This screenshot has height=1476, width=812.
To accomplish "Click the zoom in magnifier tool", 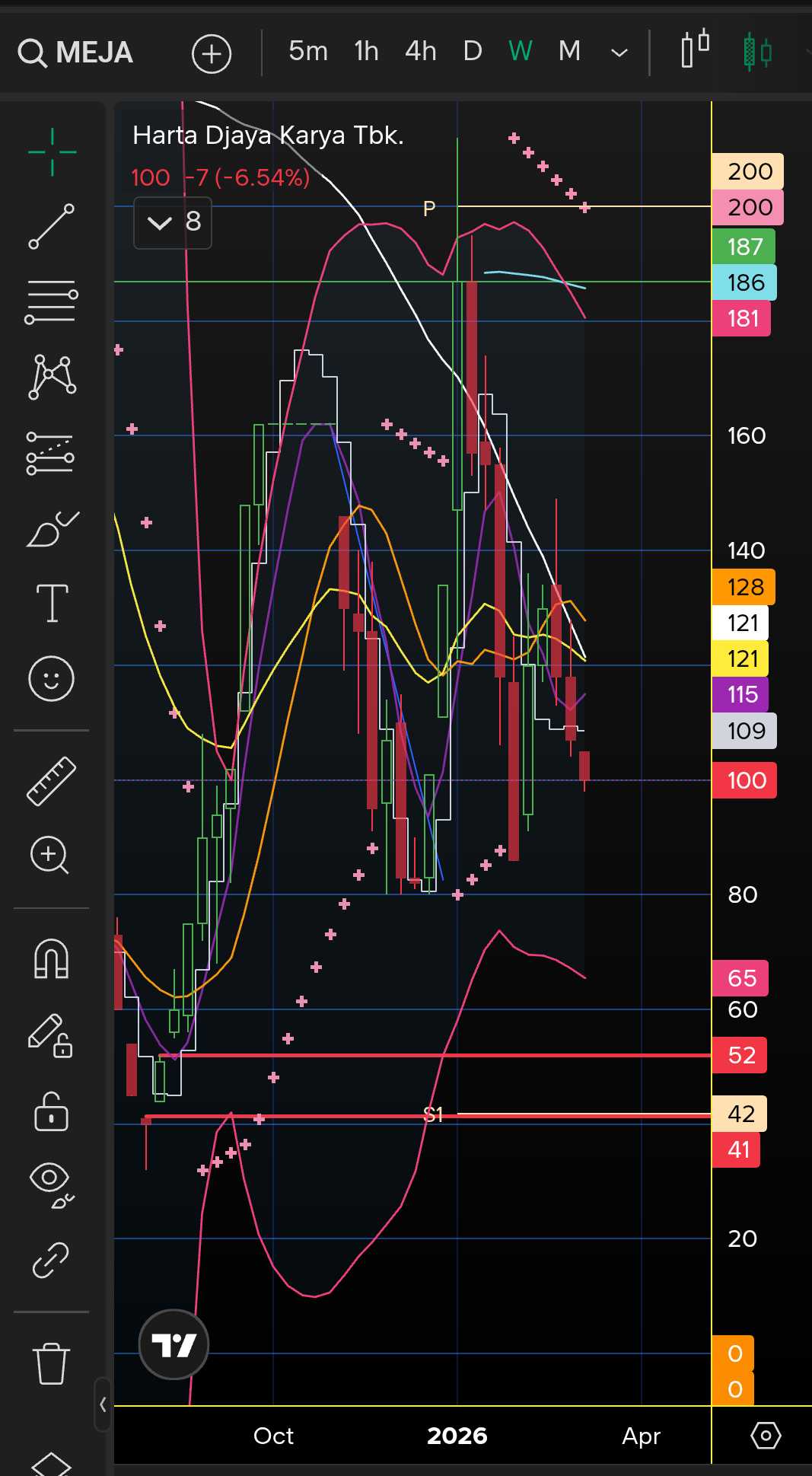I will 50,855.
